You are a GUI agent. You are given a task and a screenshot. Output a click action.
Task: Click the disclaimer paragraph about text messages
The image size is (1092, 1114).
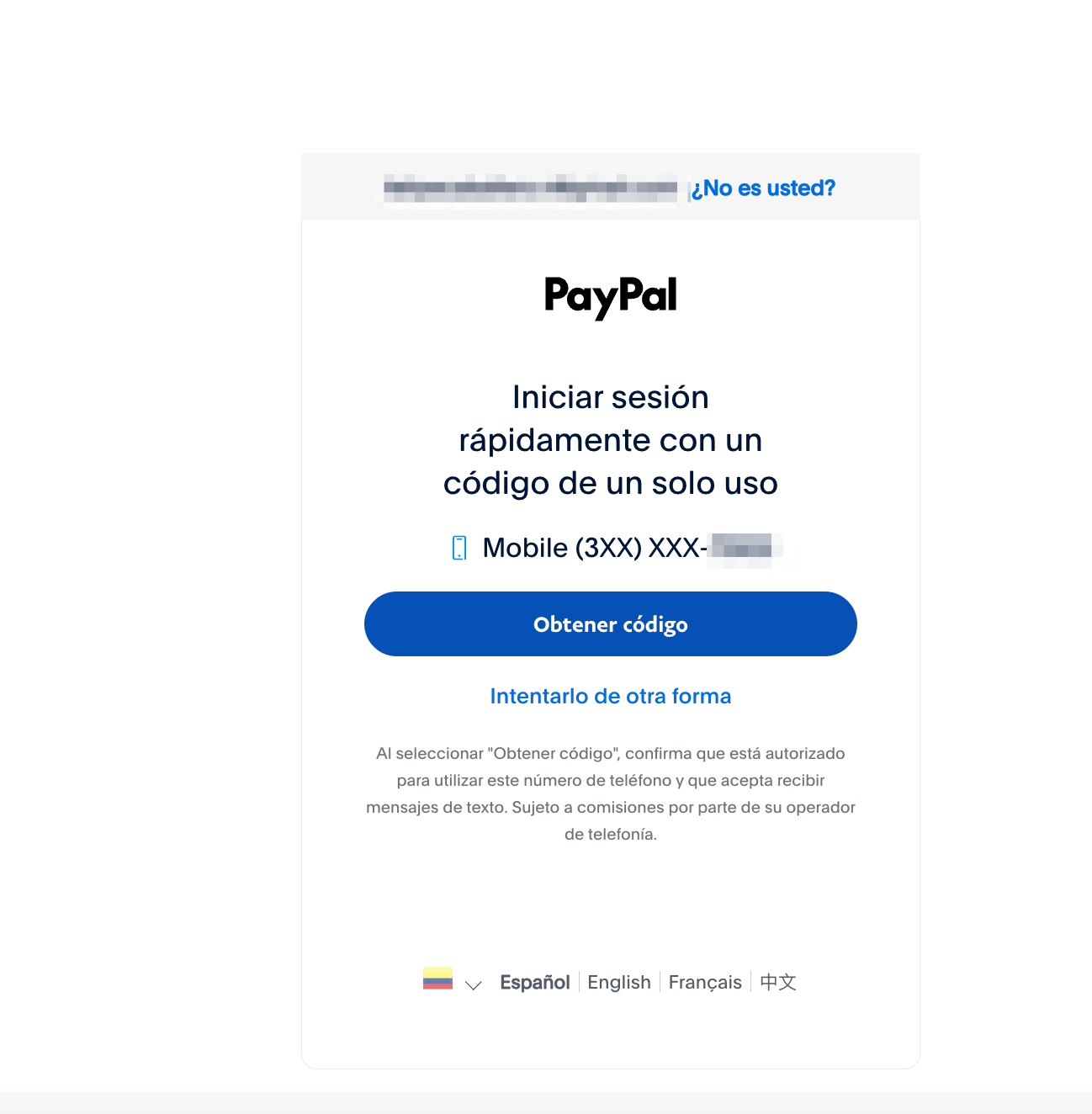611,793
